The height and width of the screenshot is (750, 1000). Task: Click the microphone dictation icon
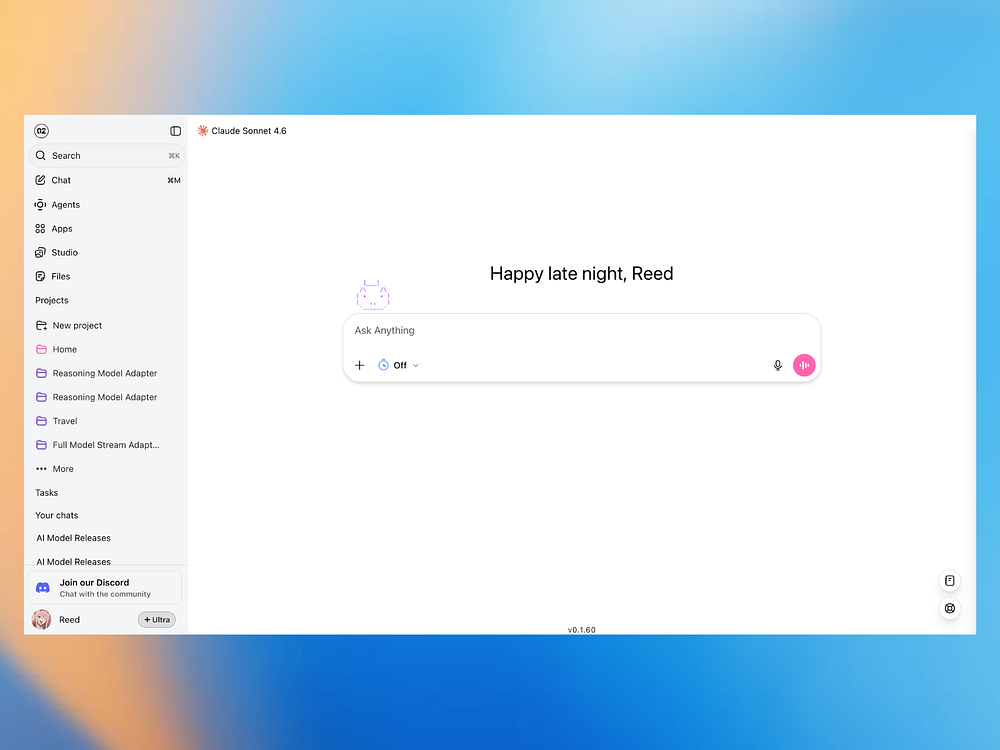coord(777,365)
